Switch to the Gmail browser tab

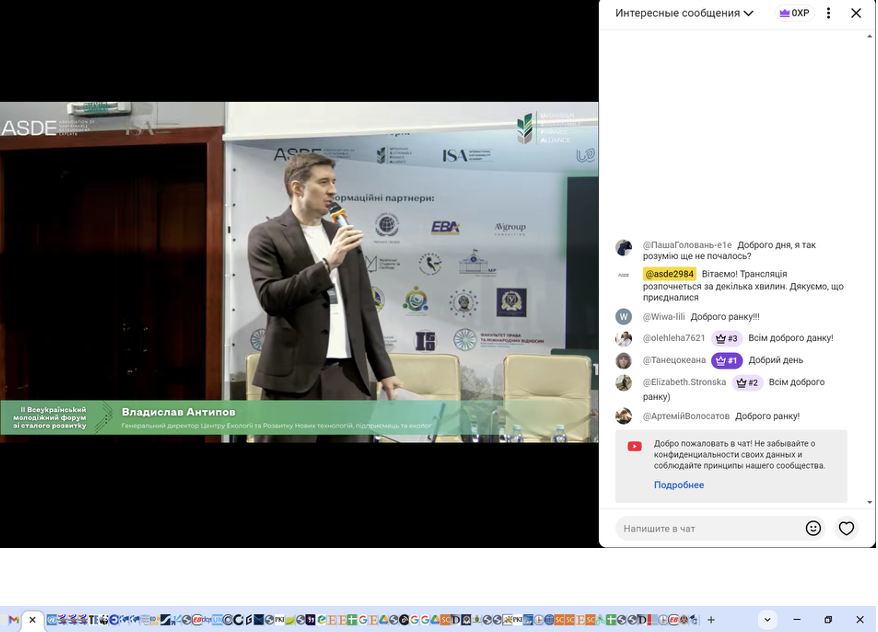click(13, 620)
